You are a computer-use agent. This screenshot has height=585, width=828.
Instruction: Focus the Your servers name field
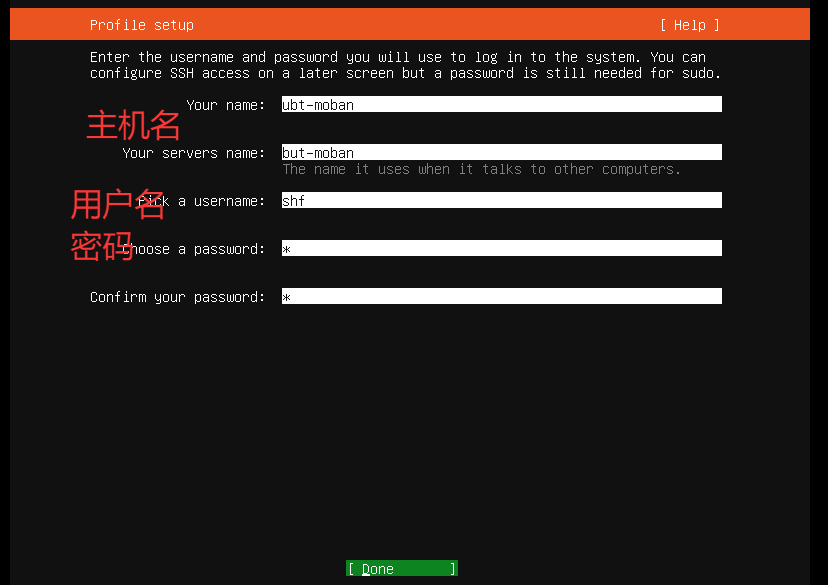pos(501,153)
